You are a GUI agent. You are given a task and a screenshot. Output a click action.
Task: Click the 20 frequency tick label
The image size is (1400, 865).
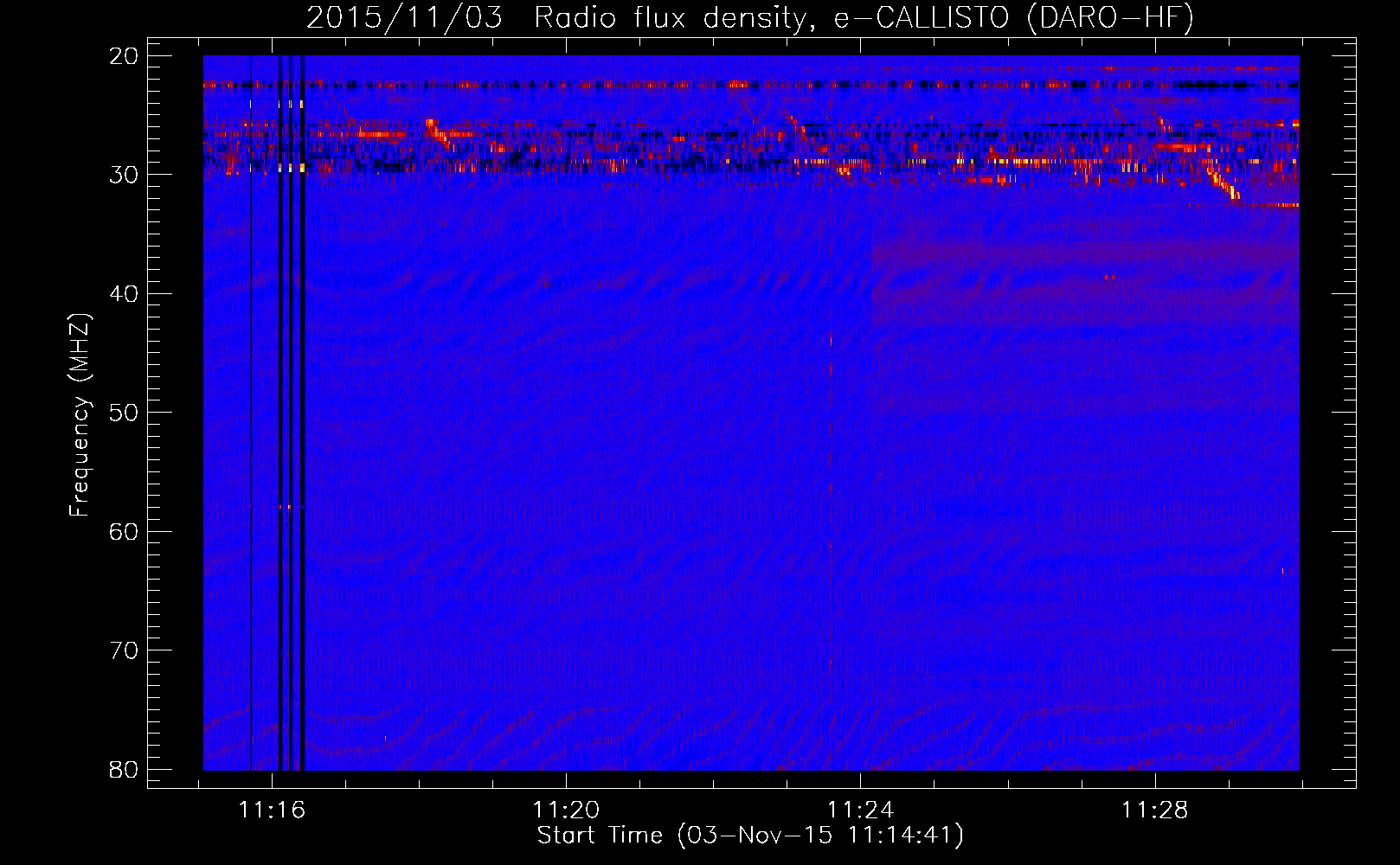click(124, 56)
